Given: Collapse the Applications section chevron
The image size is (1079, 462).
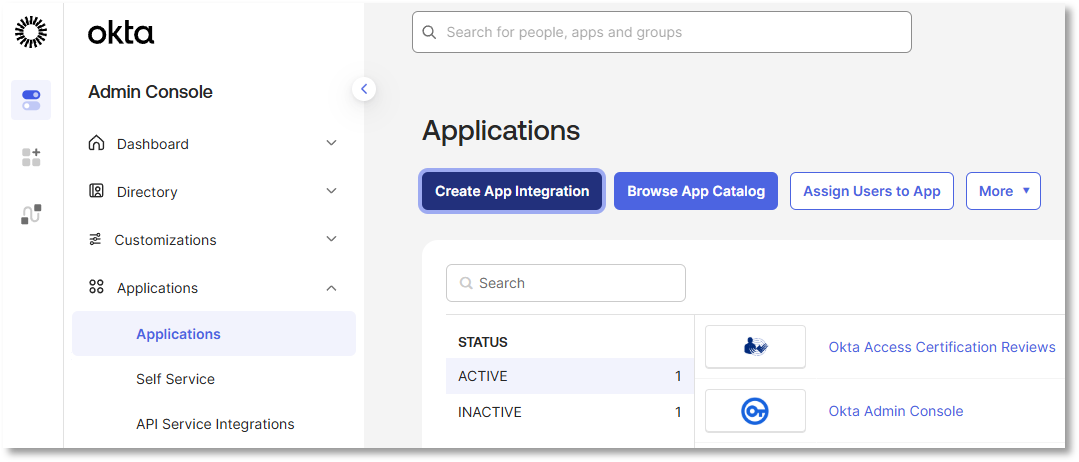Looking at the screenshot, I should click(332, 288).
